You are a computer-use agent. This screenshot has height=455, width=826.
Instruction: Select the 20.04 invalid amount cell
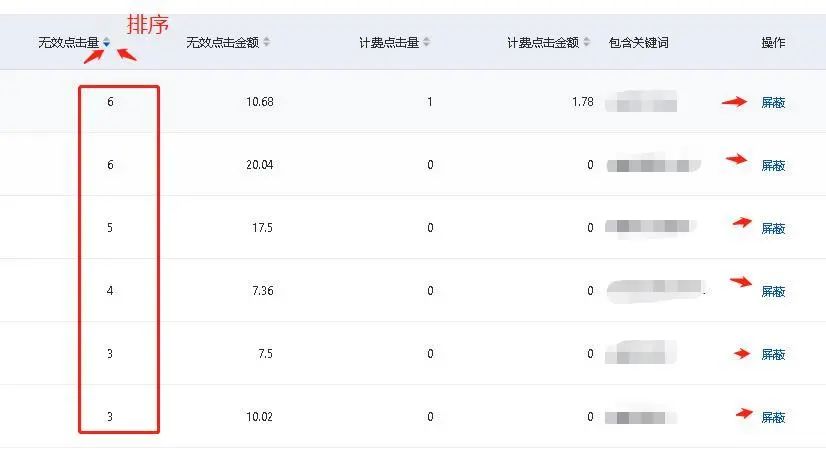(259, 165)
